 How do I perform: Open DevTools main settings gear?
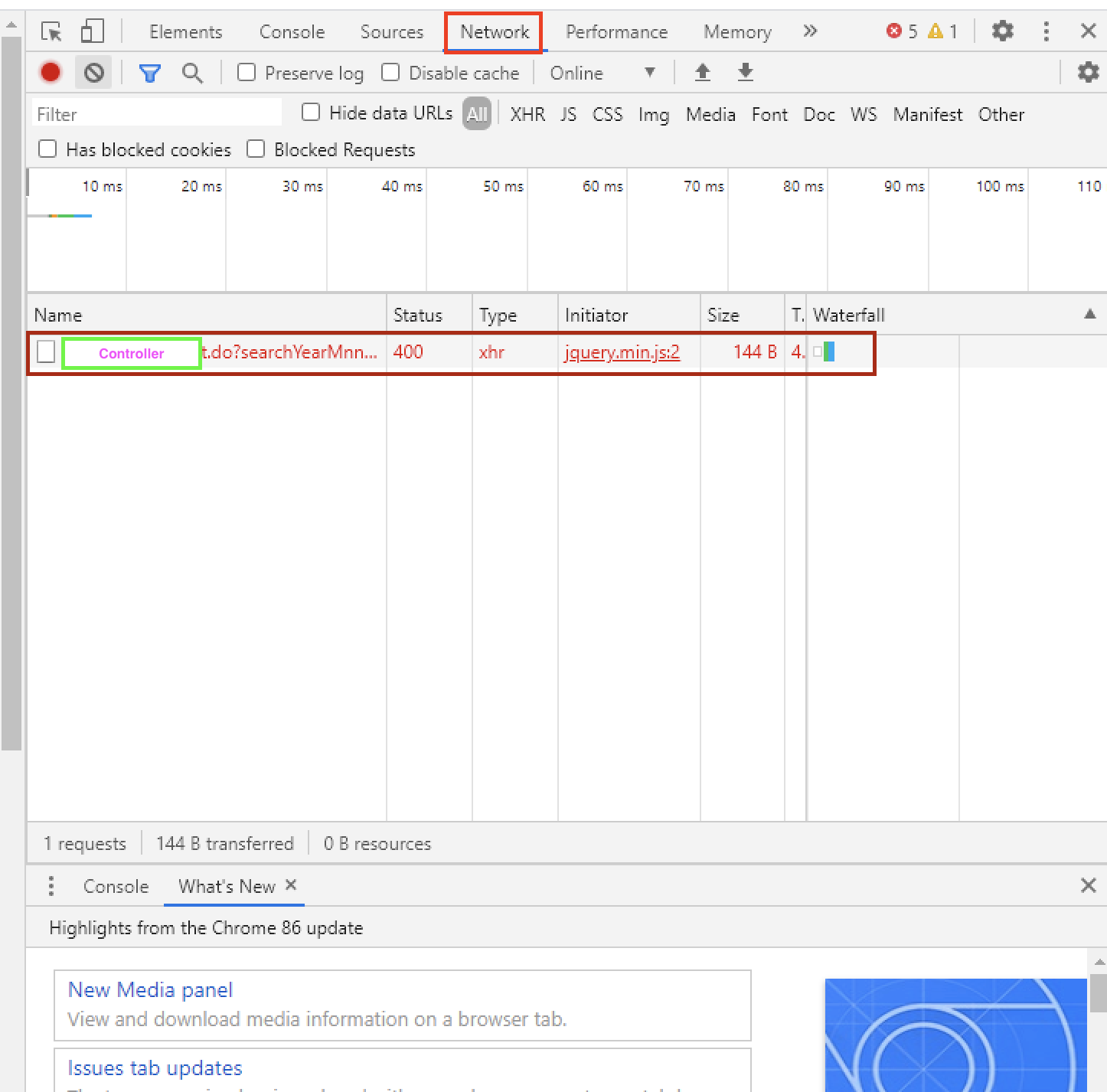pyautogui.click(x=1002, y=31)
